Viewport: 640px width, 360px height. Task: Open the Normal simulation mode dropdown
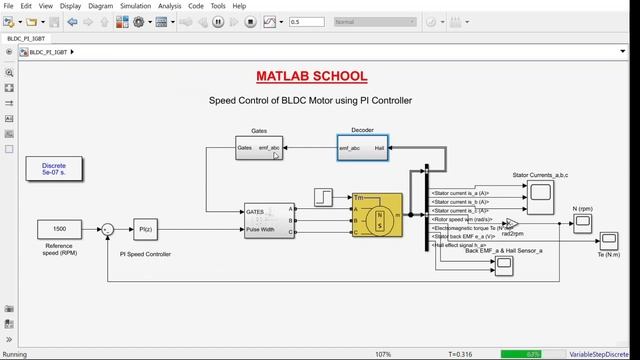coord(375,22)
